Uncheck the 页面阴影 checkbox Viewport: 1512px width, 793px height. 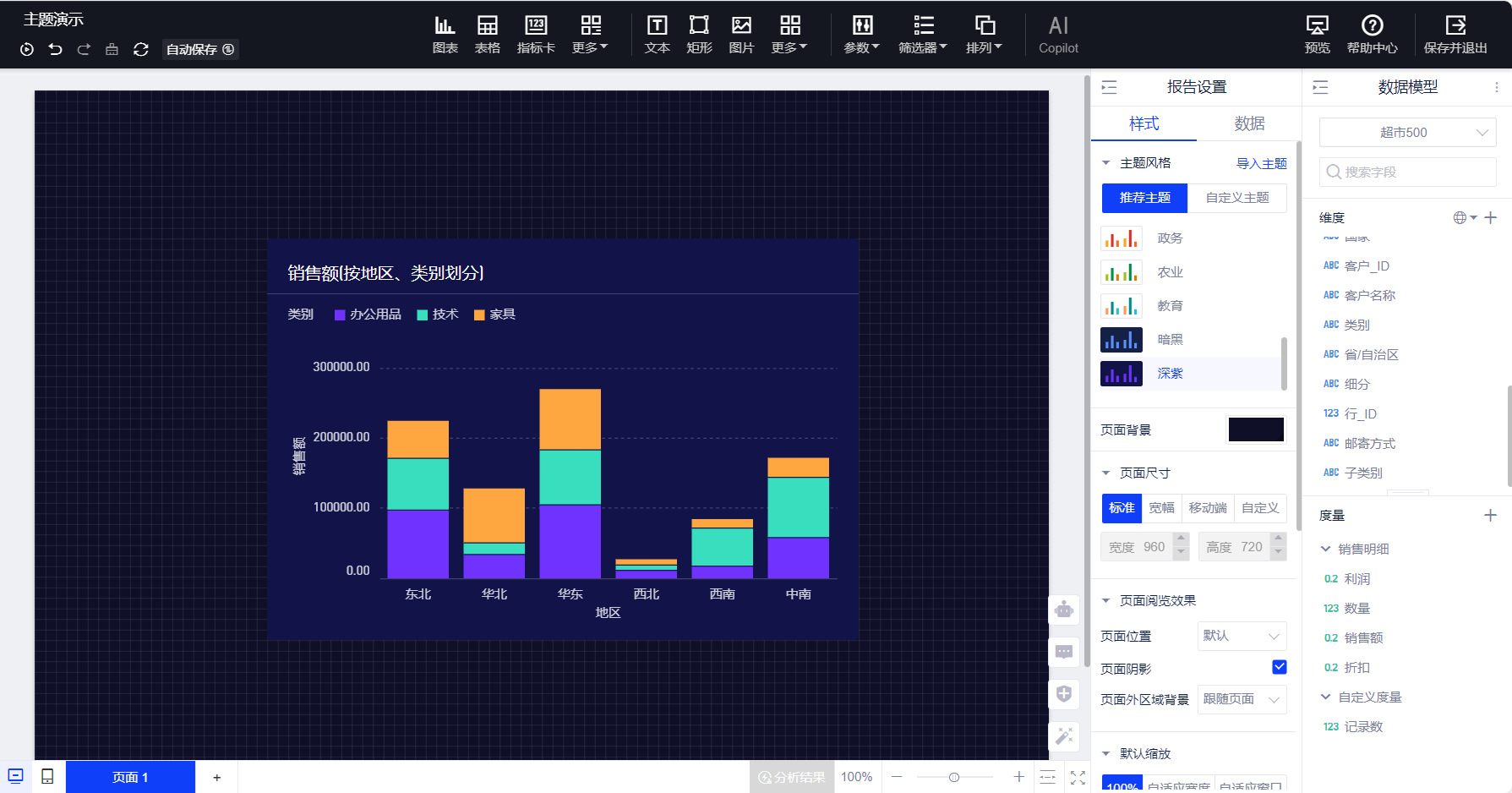point(1279,667)
